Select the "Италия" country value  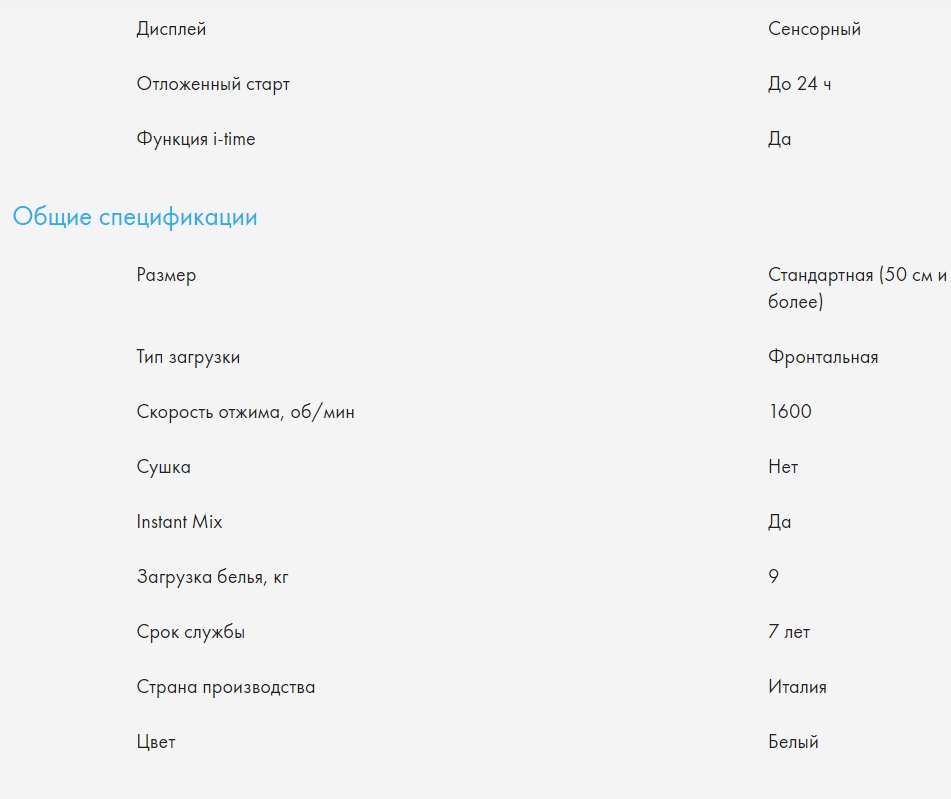[x=797, y=687]
